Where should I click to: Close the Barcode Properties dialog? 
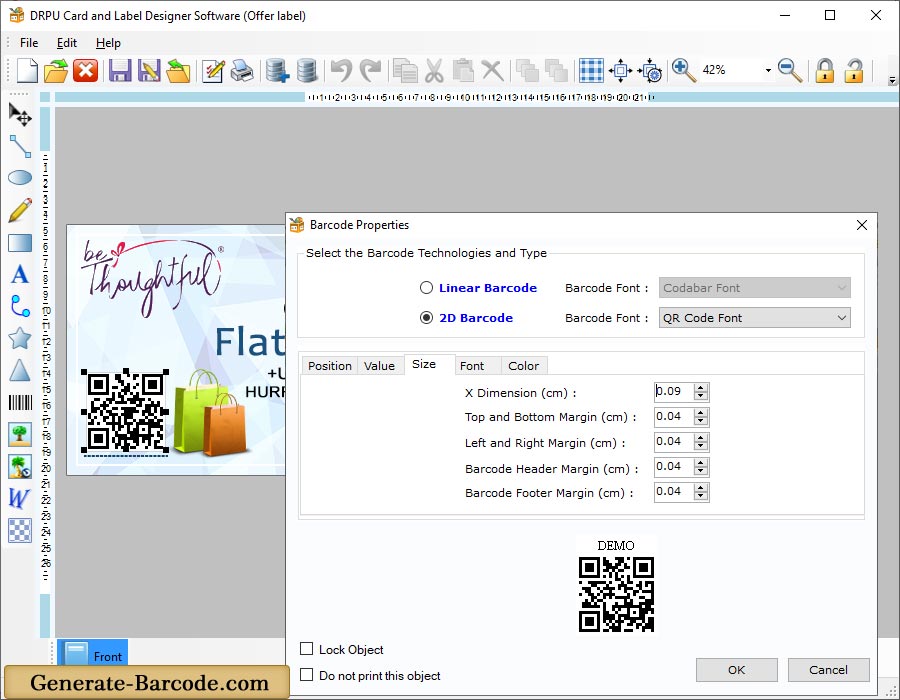click(862, 225)
